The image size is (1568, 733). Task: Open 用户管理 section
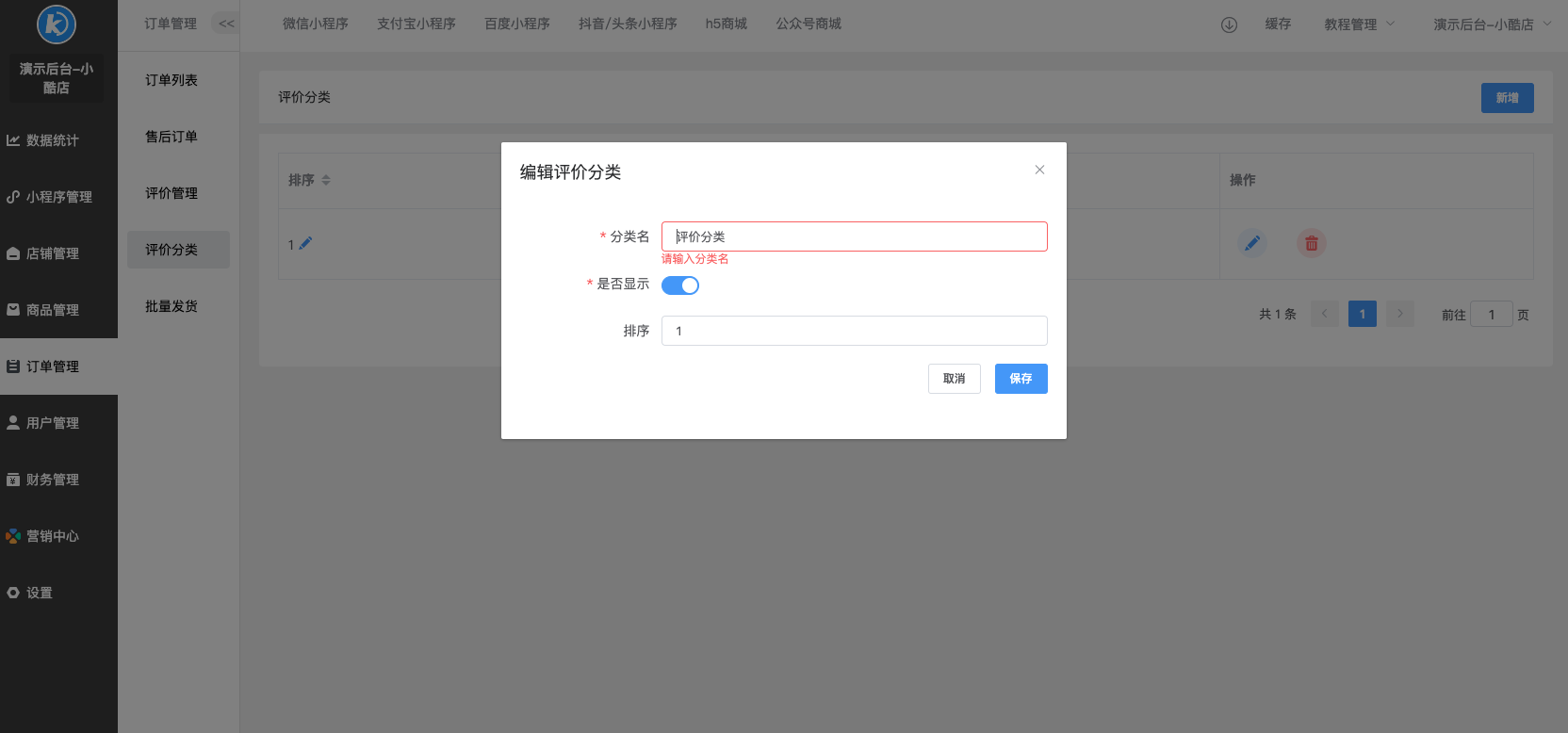click(x=58, y=423)
